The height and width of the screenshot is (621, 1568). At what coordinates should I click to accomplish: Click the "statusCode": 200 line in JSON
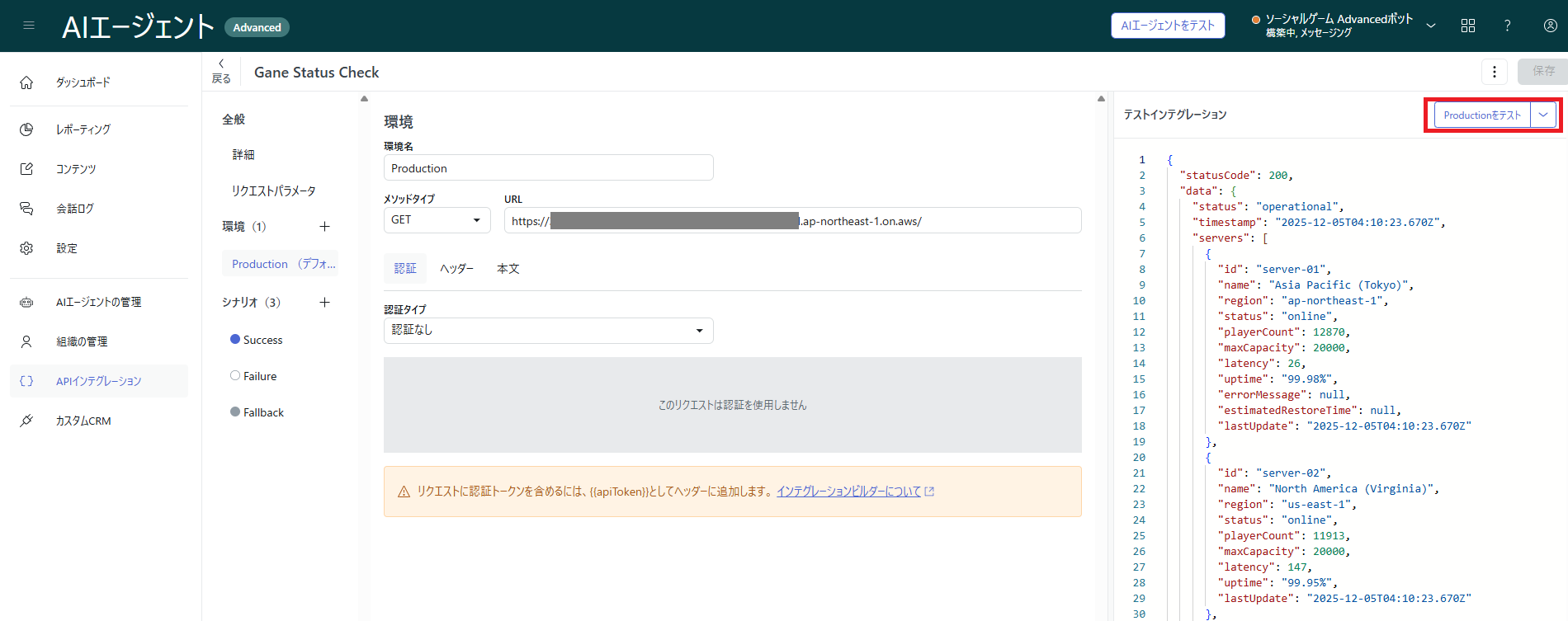[x=1236, y=176]
